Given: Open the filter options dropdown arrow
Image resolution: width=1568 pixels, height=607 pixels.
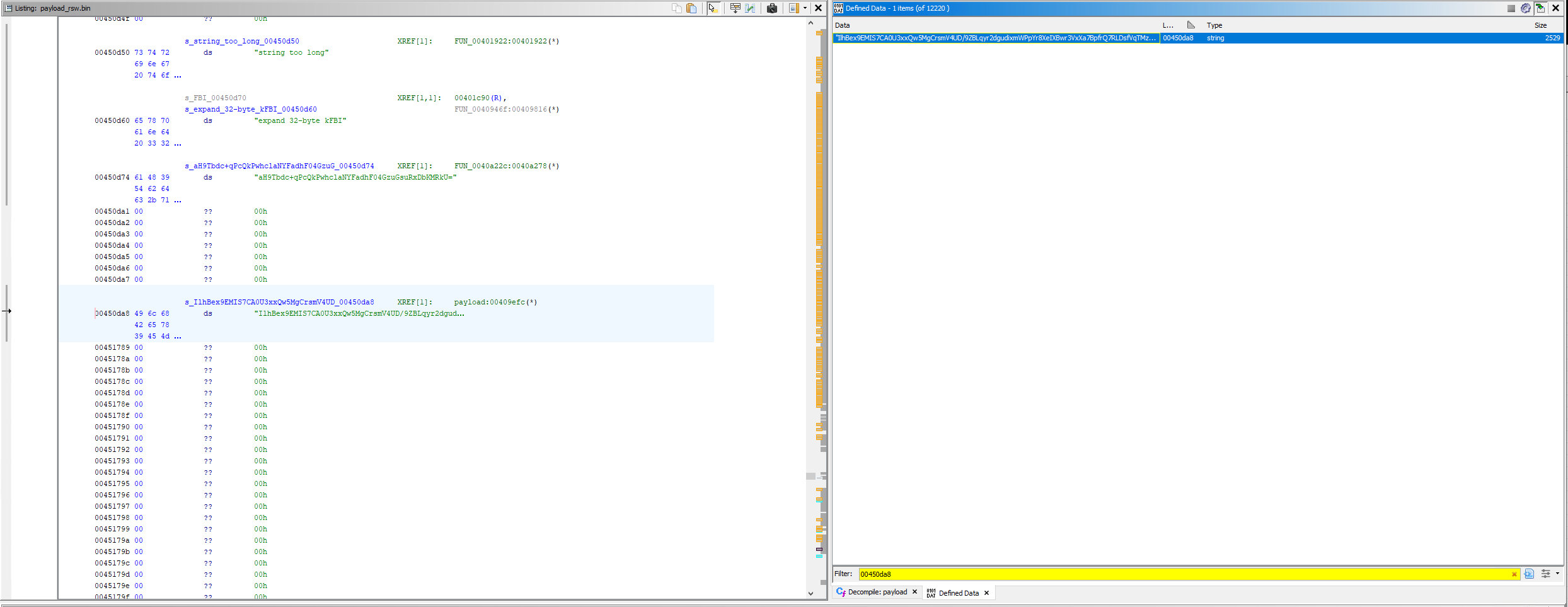Looking at the screenshot, I should pyautogui.click(x=1557, y=574).
